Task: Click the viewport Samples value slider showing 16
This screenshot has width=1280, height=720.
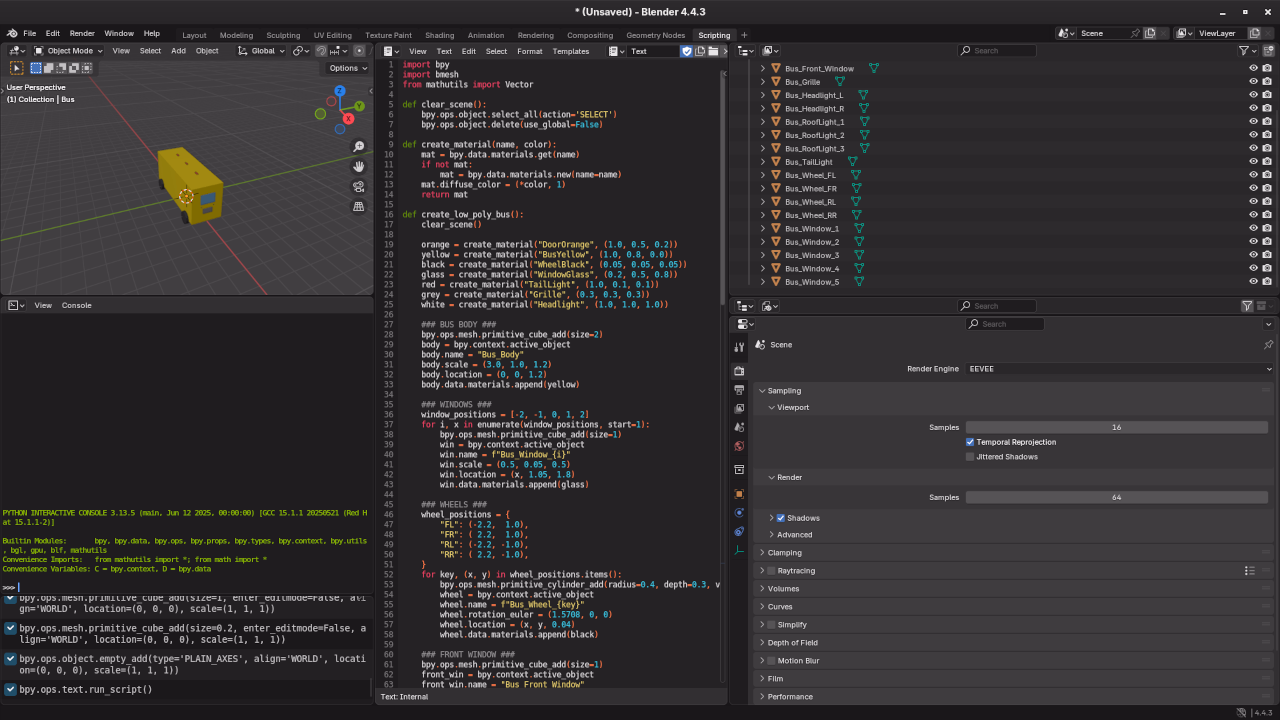Action: [x=1117, y=427]
